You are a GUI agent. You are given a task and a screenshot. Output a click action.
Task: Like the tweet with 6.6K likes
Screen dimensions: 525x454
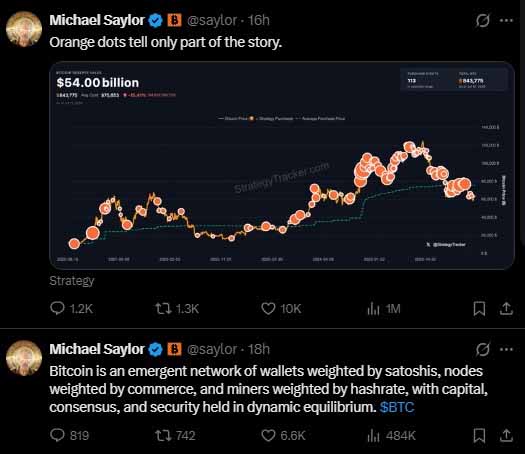tap(283, 435)
